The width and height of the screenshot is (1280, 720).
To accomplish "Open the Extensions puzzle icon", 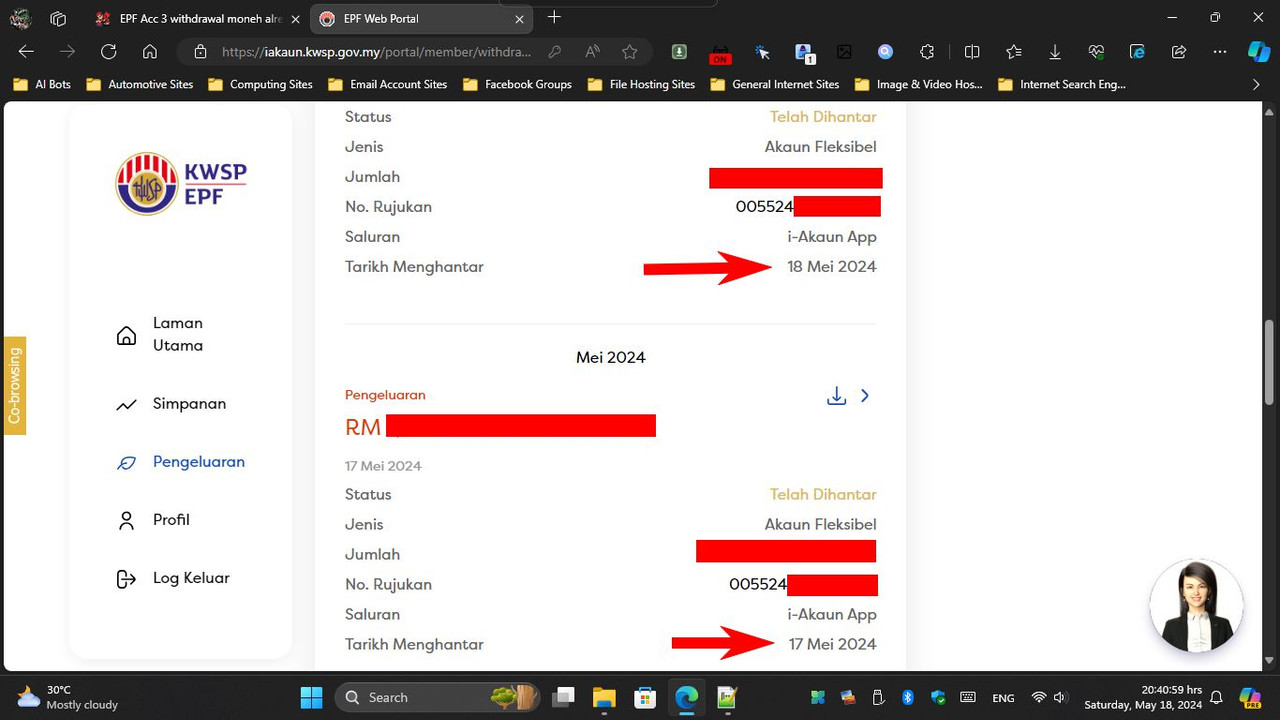I will click(927, 52).
